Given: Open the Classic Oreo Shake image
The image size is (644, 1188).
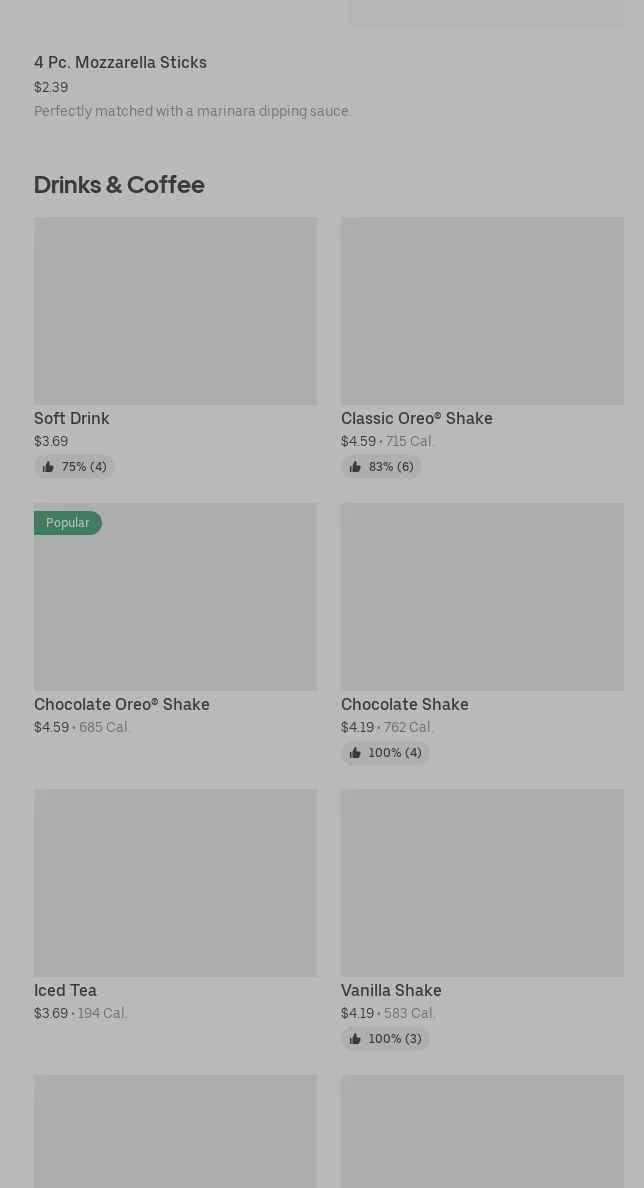Looking at the screenshot, I should click(x=483, y=311).
